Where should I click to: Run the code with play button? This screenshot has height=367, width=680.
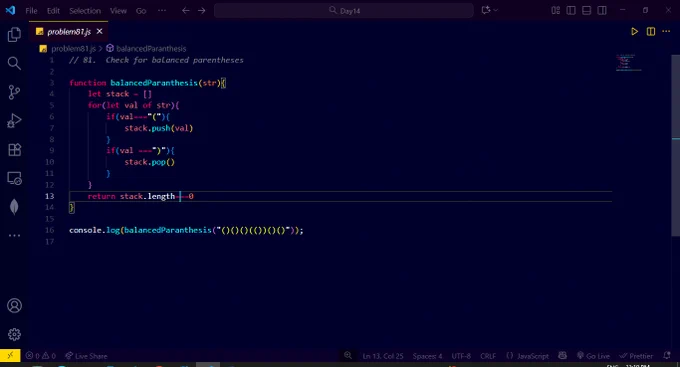634,31
